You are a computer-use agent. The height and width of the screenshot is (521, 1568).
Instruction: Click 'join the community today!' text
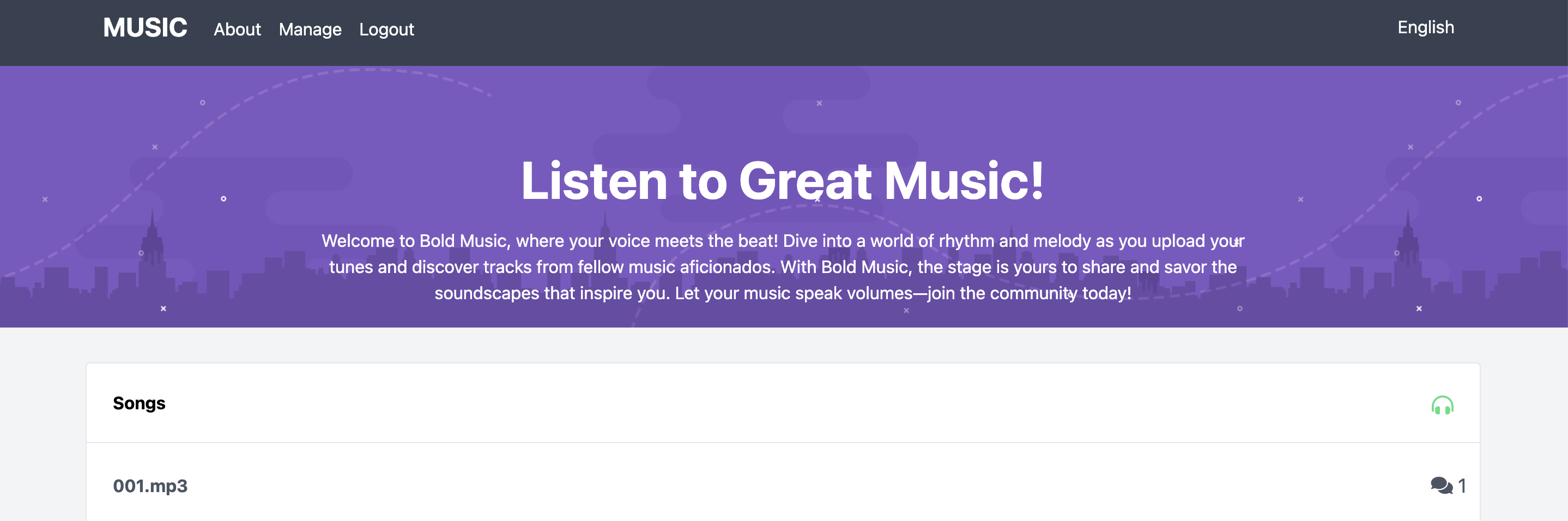pos(1028,293)
